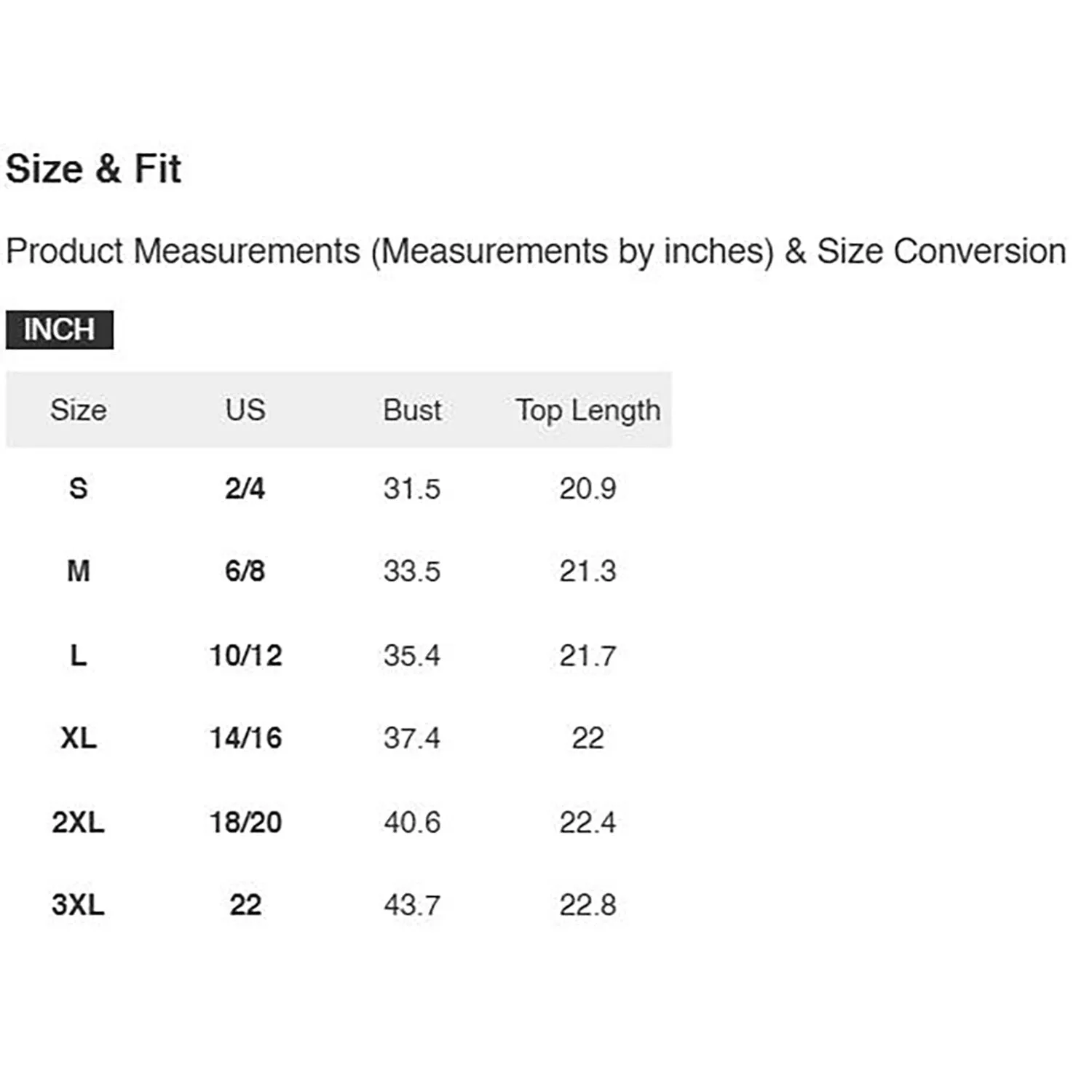1092x1092 pixels.
Task: Select the M size row label
Action: 79,571
